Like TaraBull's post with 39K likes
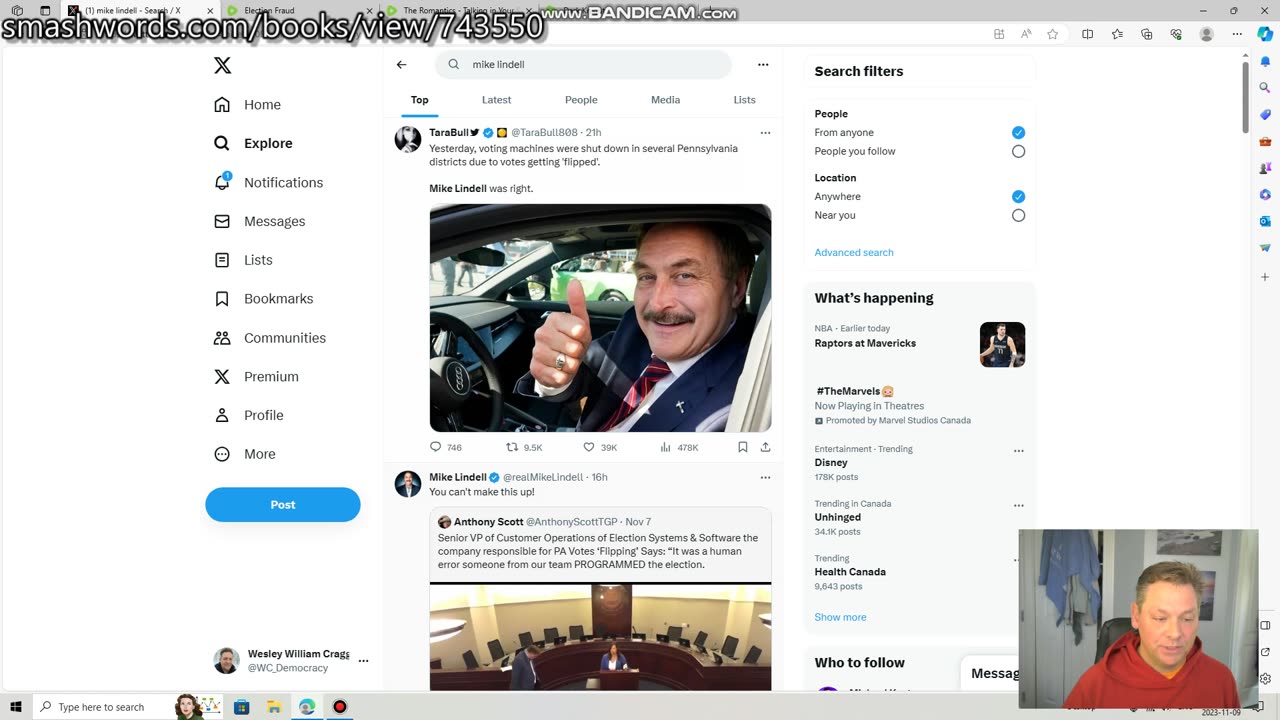This screenshot has height=720, width=1280. [x=600, y=447]
